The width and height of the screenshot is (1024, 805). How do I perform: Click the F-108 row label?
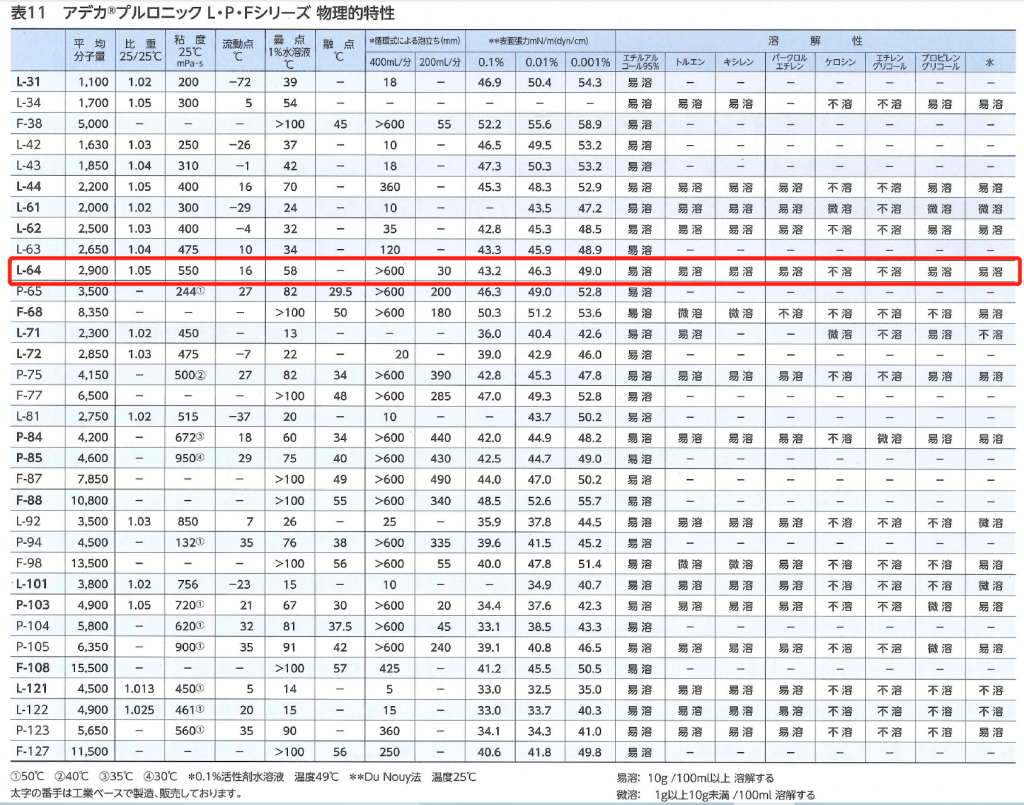pyautogui.click(x=30, y=667)
